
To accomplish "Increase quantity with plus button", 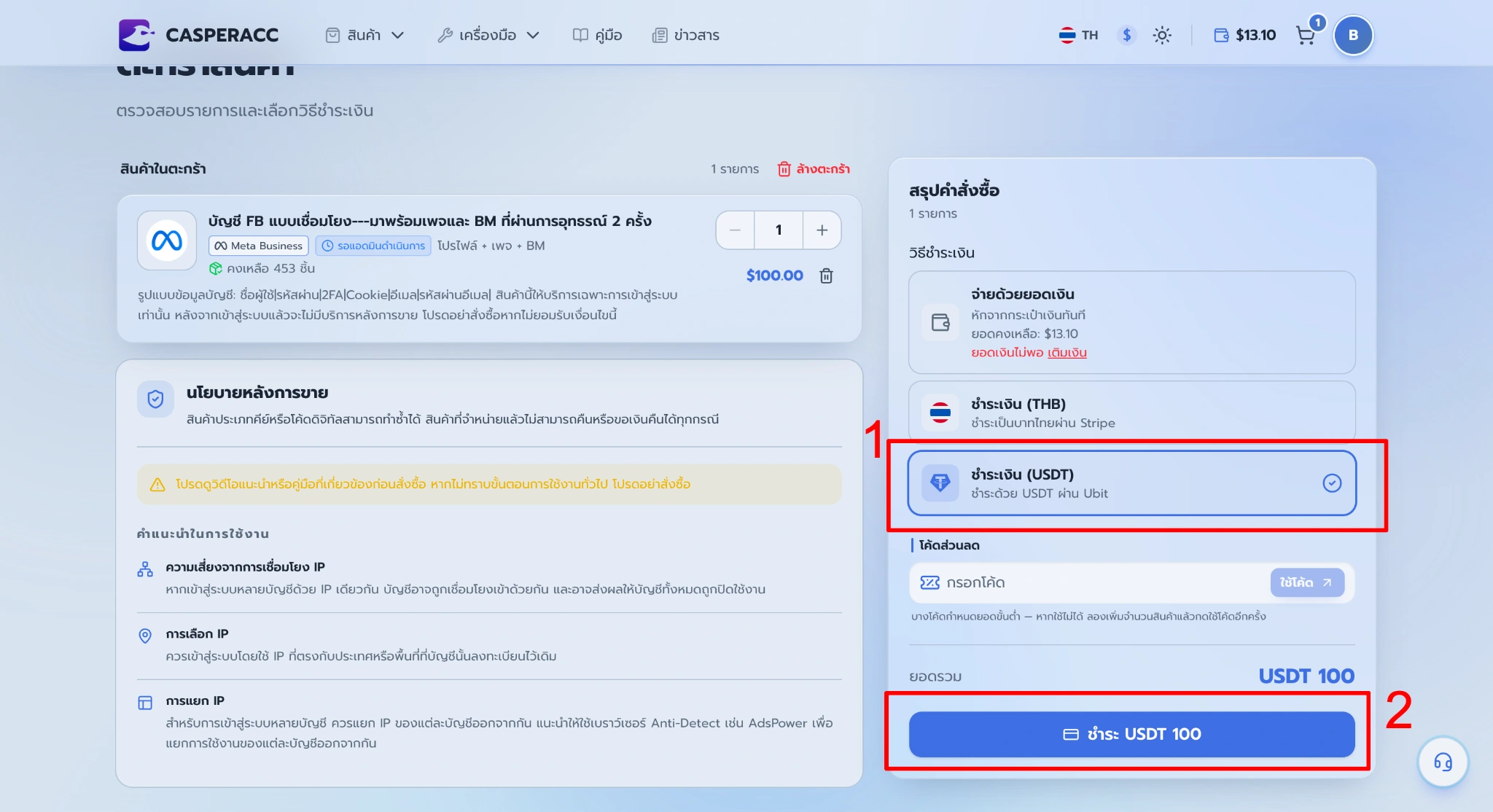I will [x=822, y=230].
